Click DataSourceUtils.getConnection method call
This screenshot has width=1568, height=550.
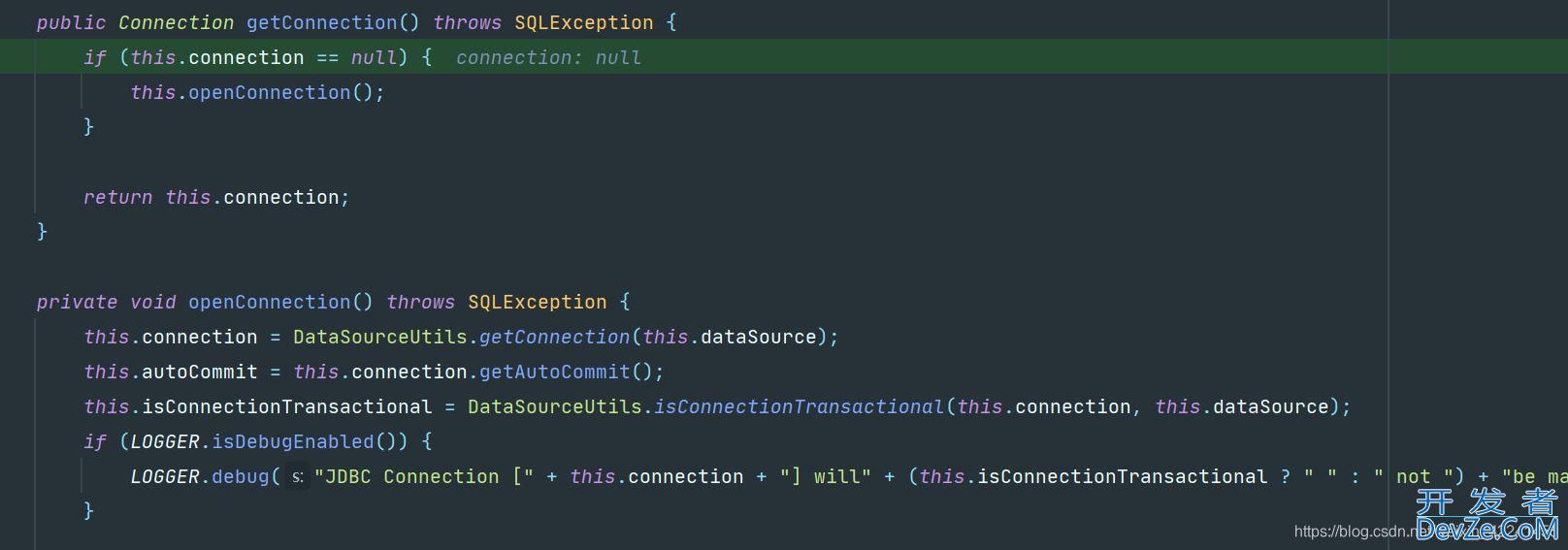click(461, 338)
